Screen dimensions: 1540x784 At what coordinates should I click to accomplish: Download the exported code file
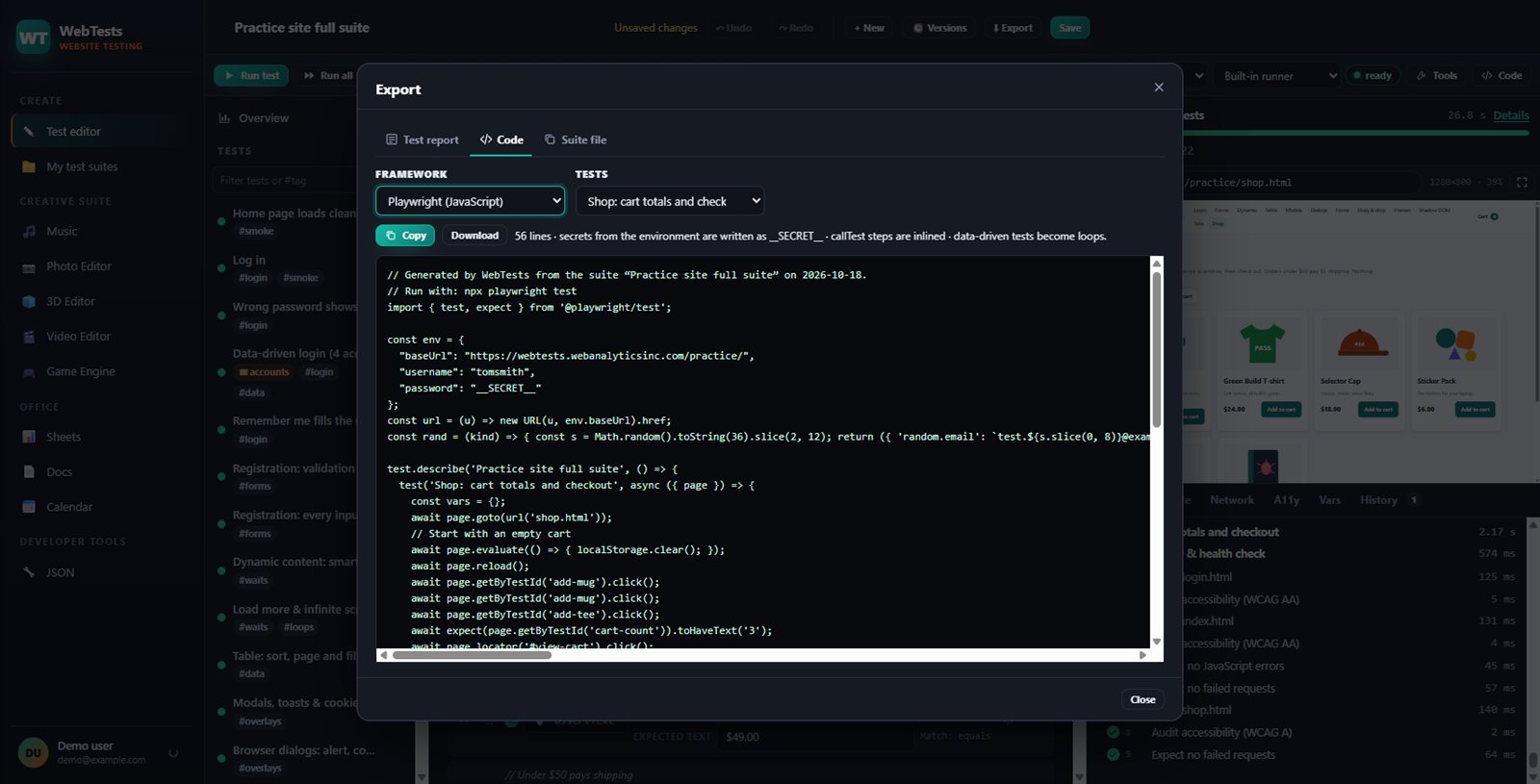click(x=475, y=236)
